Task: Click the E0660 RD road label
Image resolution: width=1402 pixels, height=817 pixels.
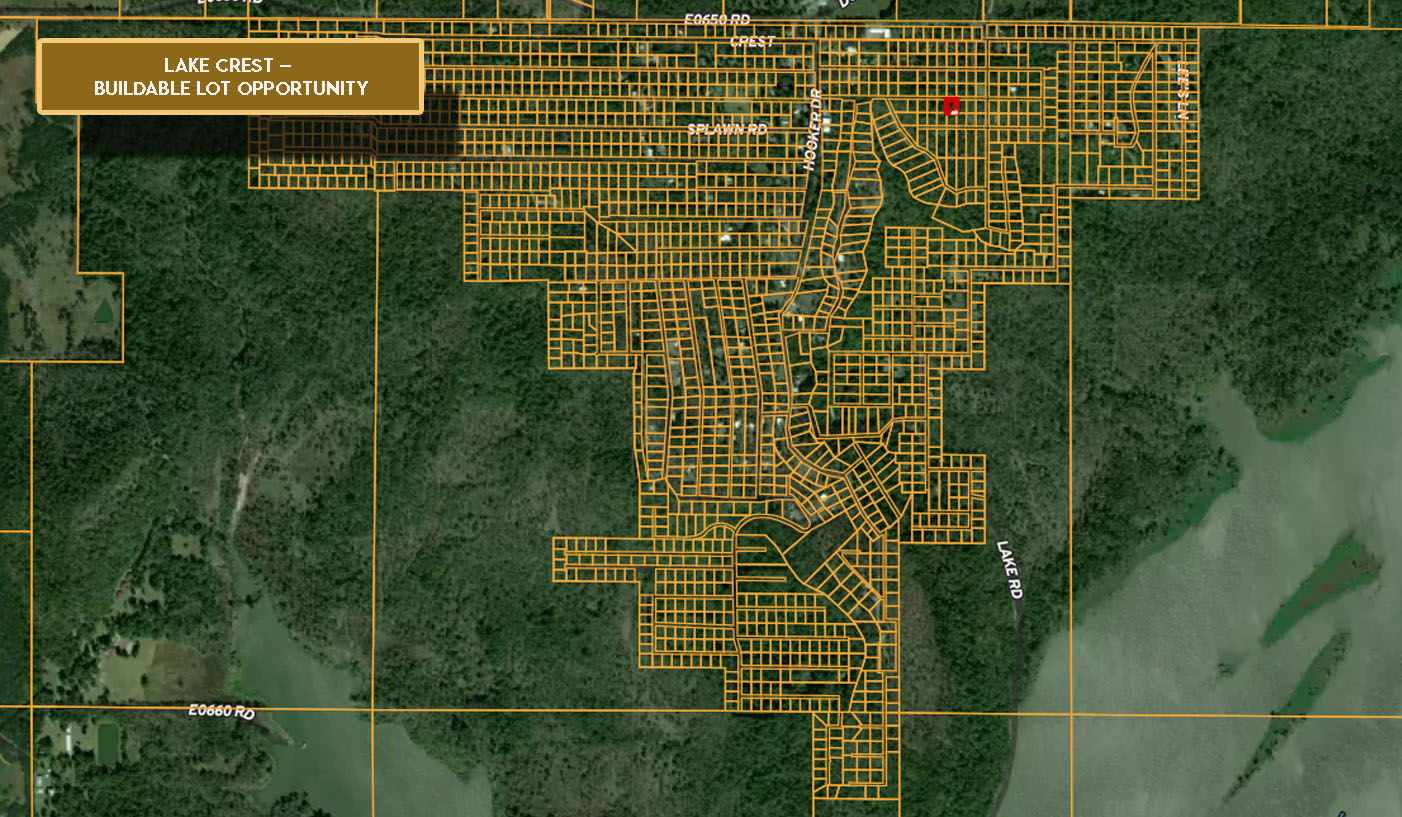Action: coord(221,711)
